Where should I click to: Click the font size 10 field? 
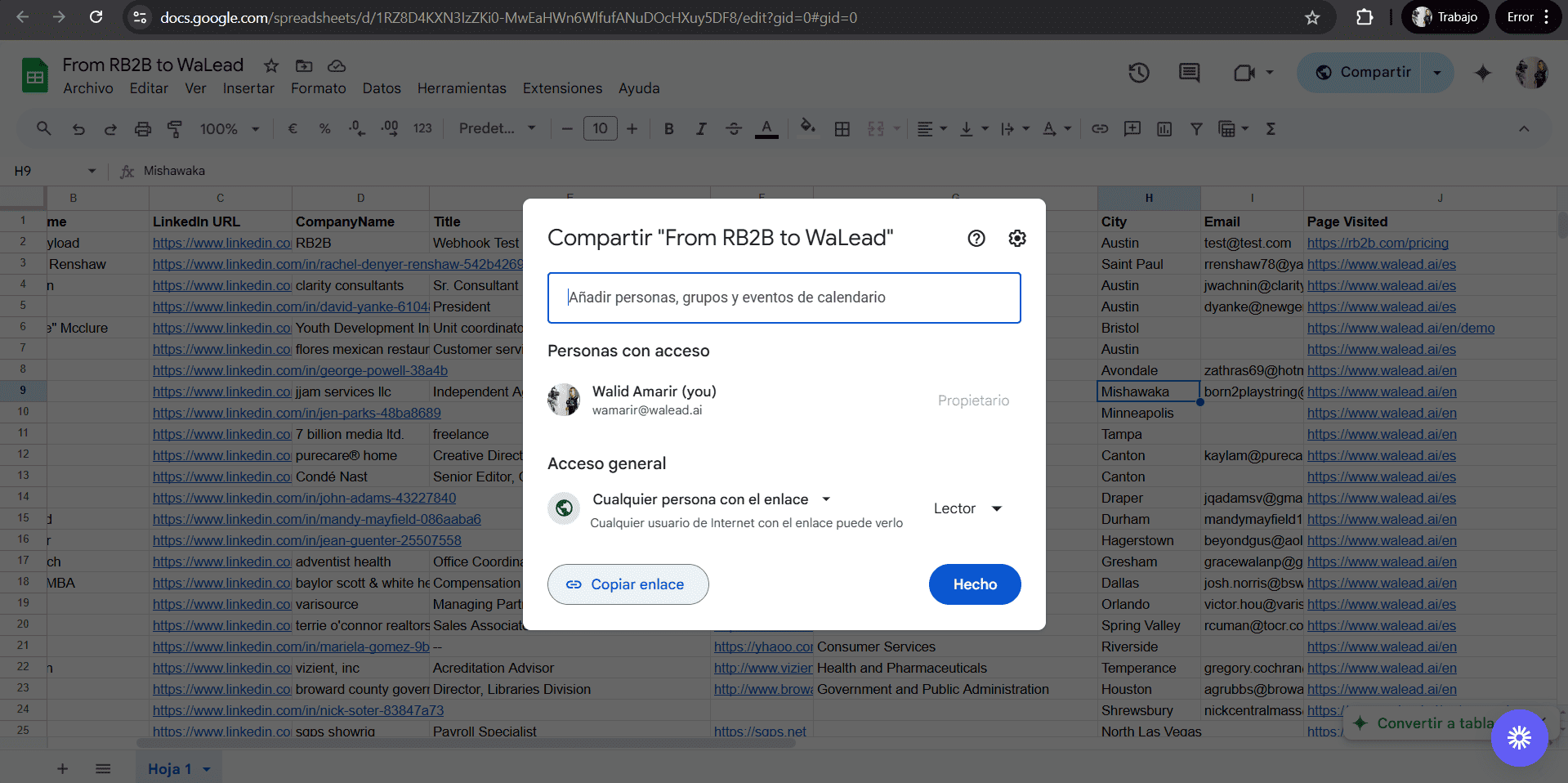[600, 128]
